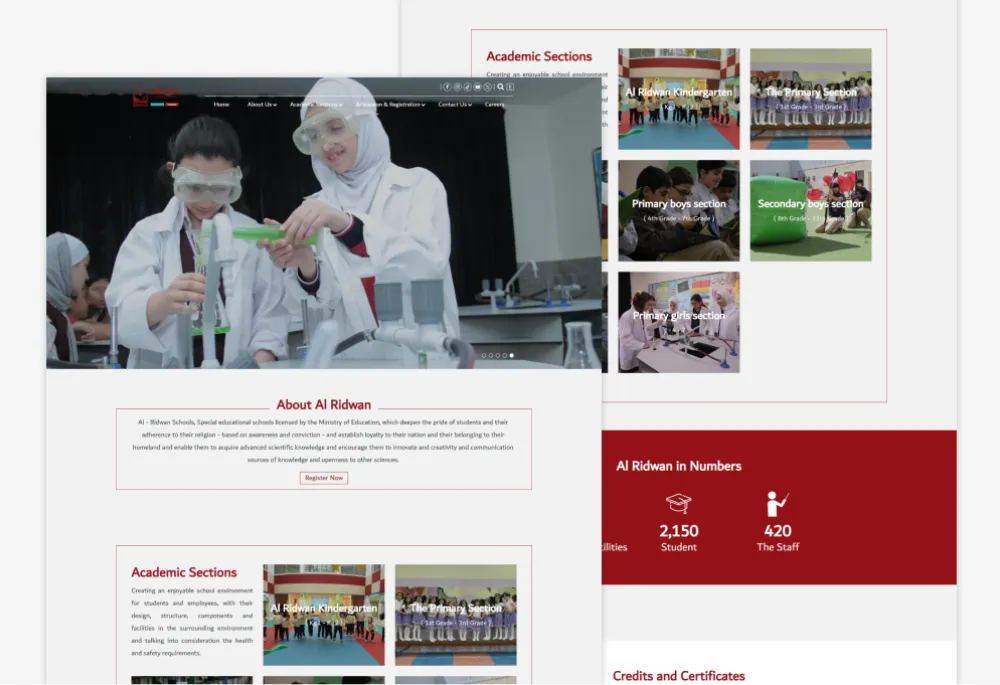Screen dimensions: 1000x685
Task: Open Al Ridwan Kindergarten card in front page
Action: click(324, 615)
